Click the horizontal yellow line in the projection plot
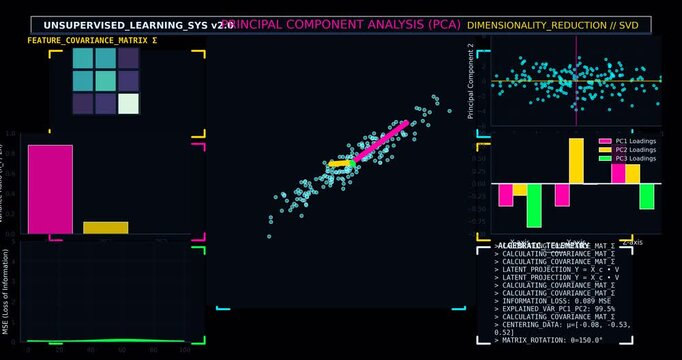Viewport: 682px width, 360px height. tap(576, 81)
